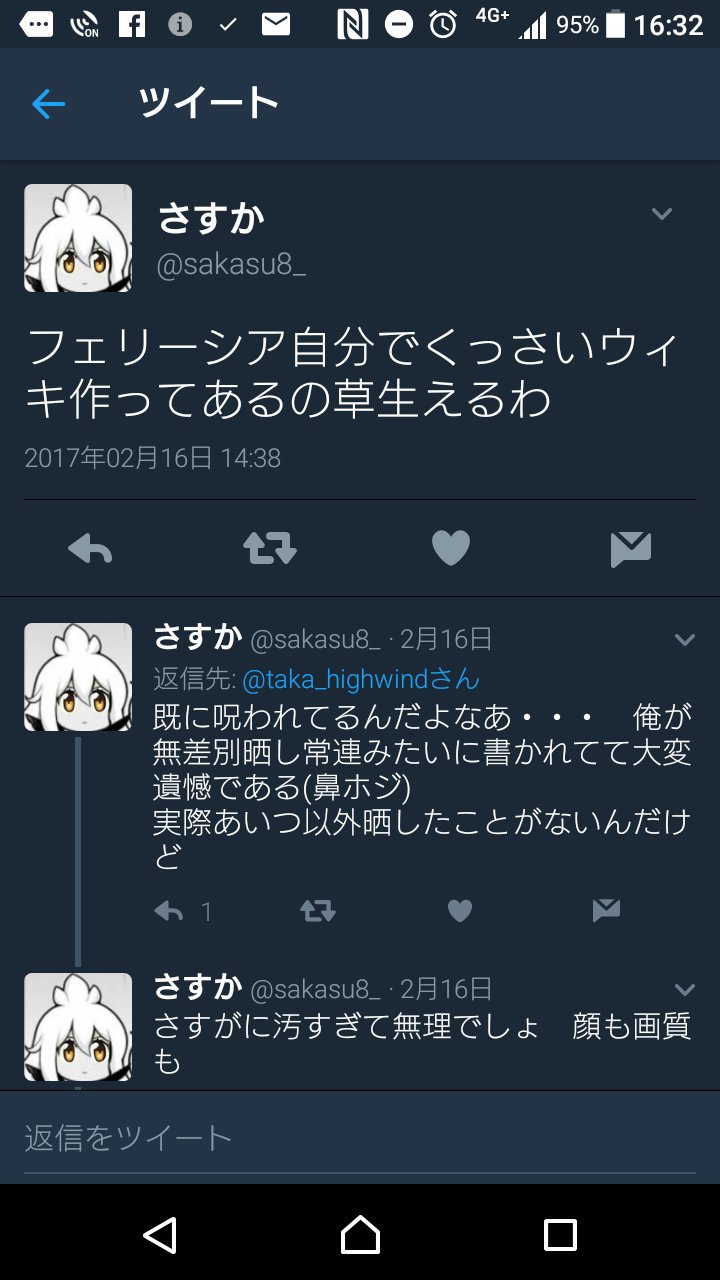
Task: Tap the Android home button
Action: [x=360, y=1235]
